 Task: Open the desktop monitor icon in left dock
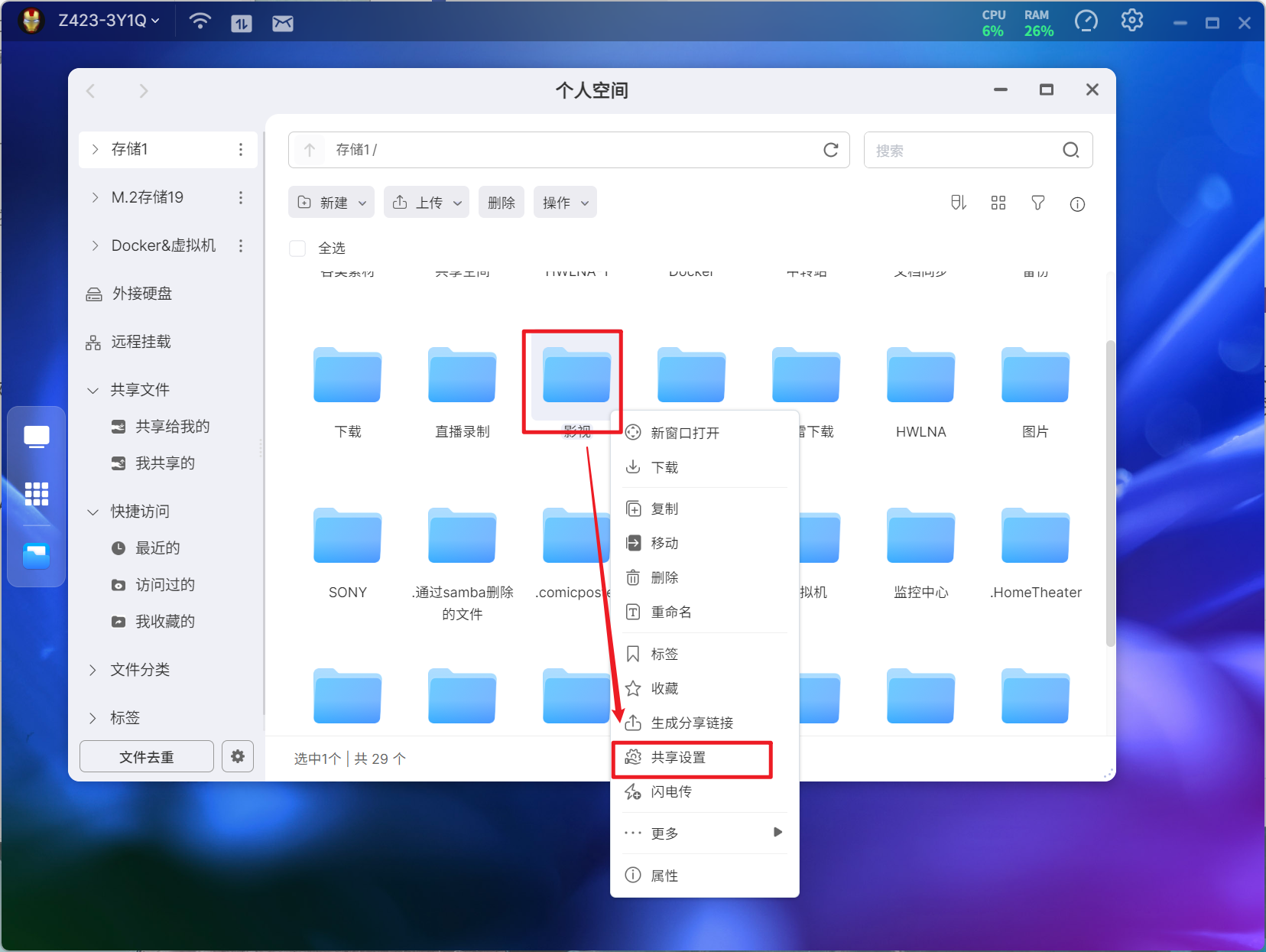(37, 437)
